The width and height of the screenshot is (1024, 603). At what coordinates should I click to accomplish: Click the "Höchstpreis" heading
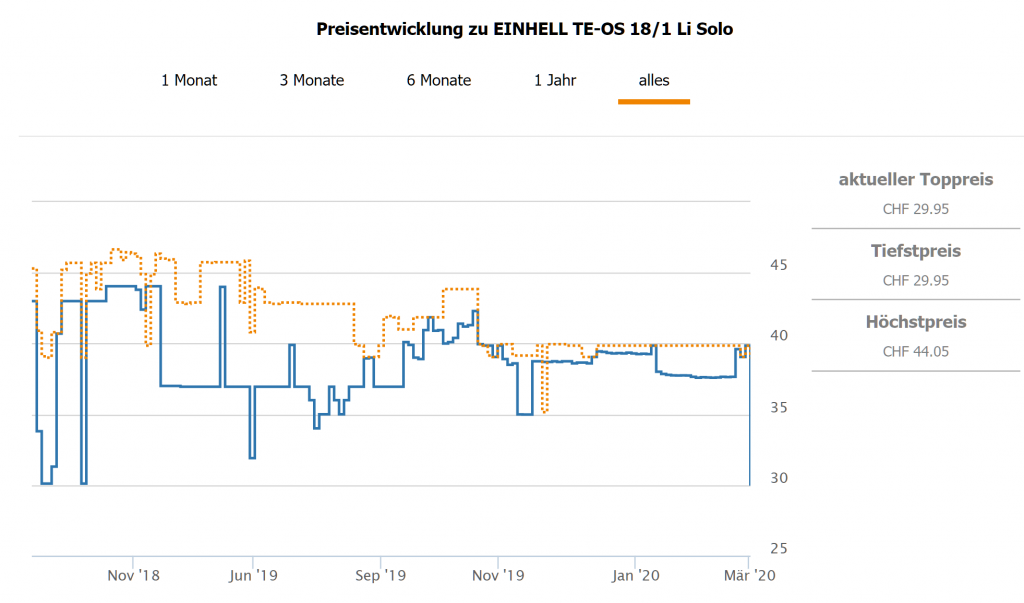(915, 322)
